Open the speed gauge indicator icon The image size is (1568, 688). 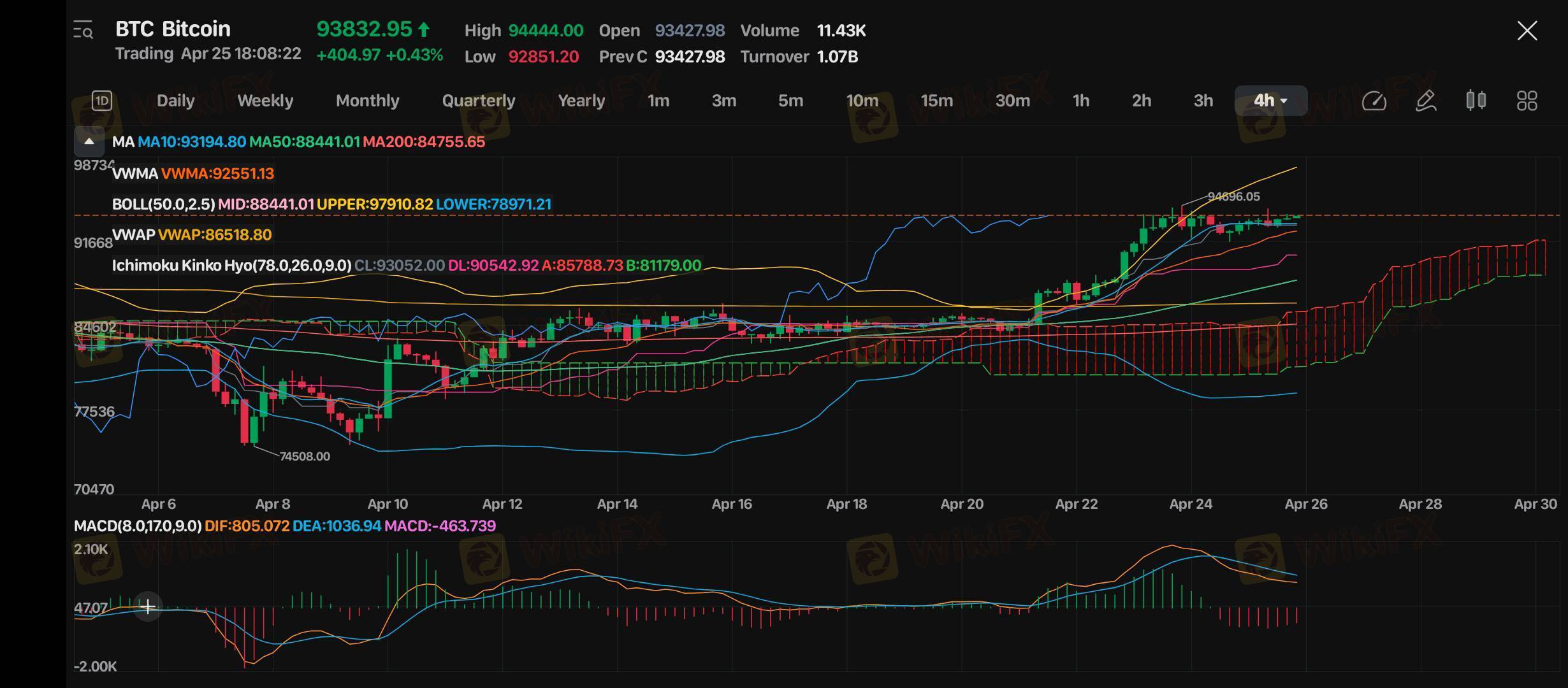click(1374, 101)
